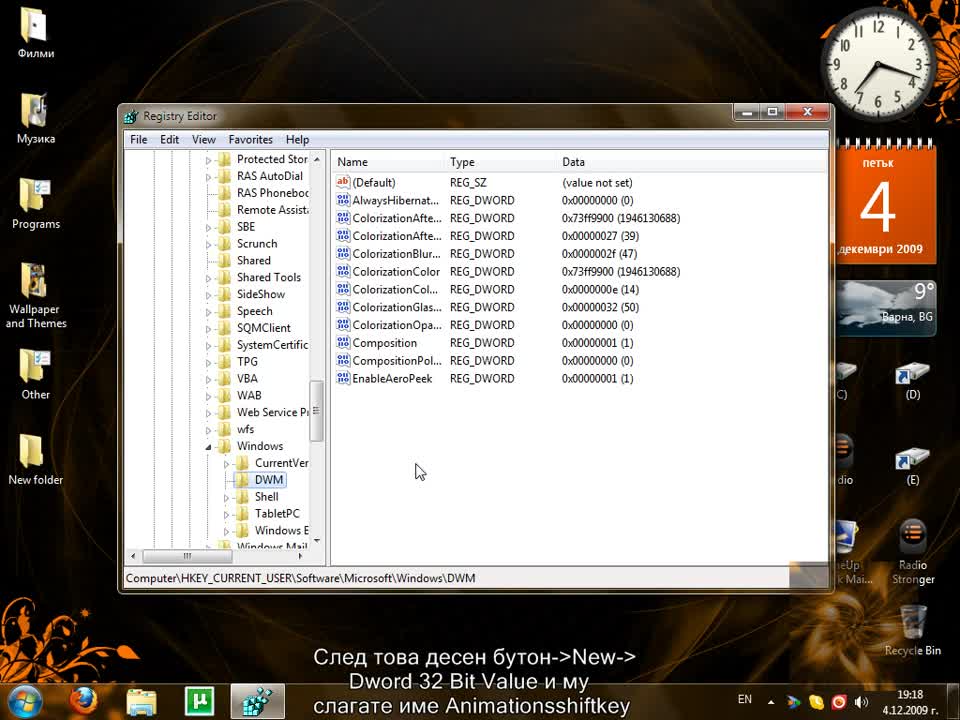Launch Firefox from the taskbar
Screen dimensions: 960x720
[x=83, y=702]
